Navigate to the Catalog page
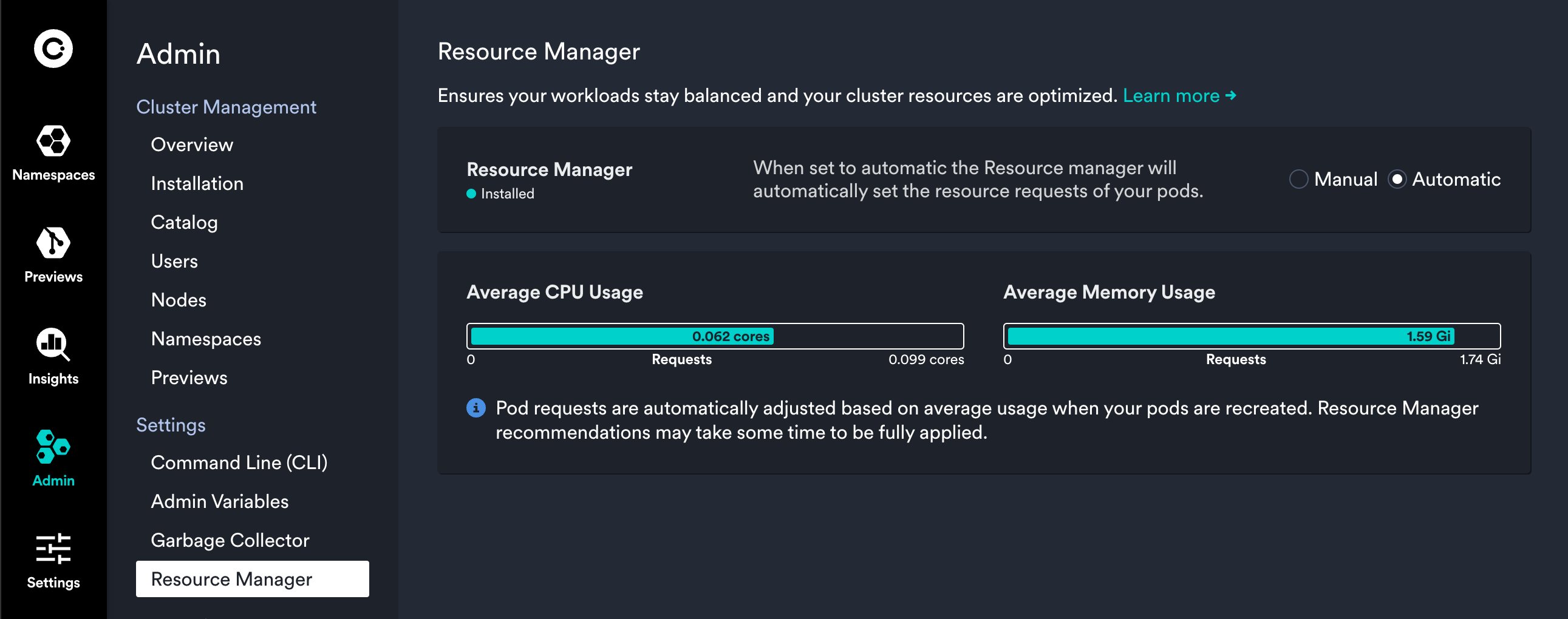 click(184, 223)
